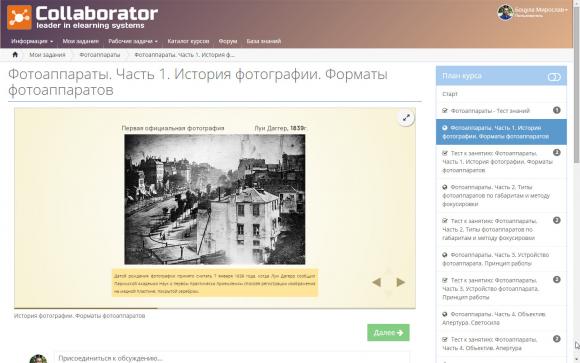The height and width of the screenshot is (363, 580).
Task: Click the globe icon on highlighted lesson
Action: coord(445,128)
